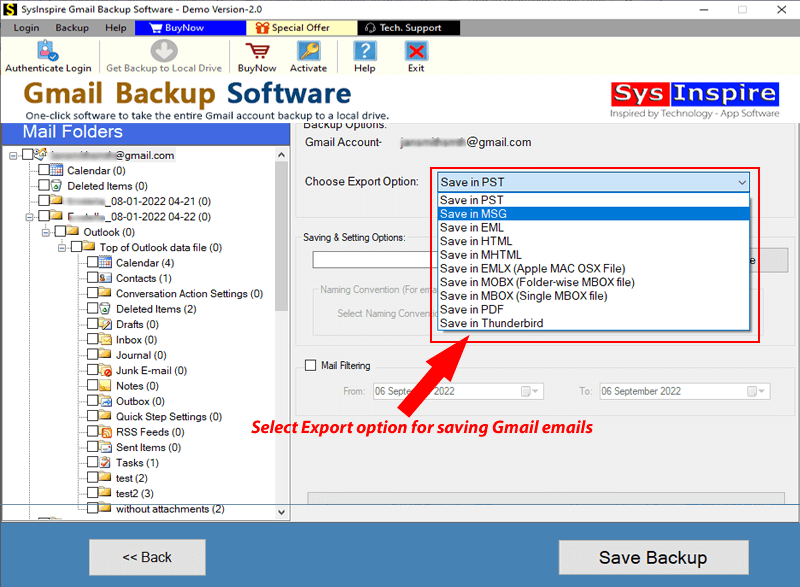The image size is (800, 587).
Task: Click the mail folders vertical scrollbar thumb
Action: point(281,236)
